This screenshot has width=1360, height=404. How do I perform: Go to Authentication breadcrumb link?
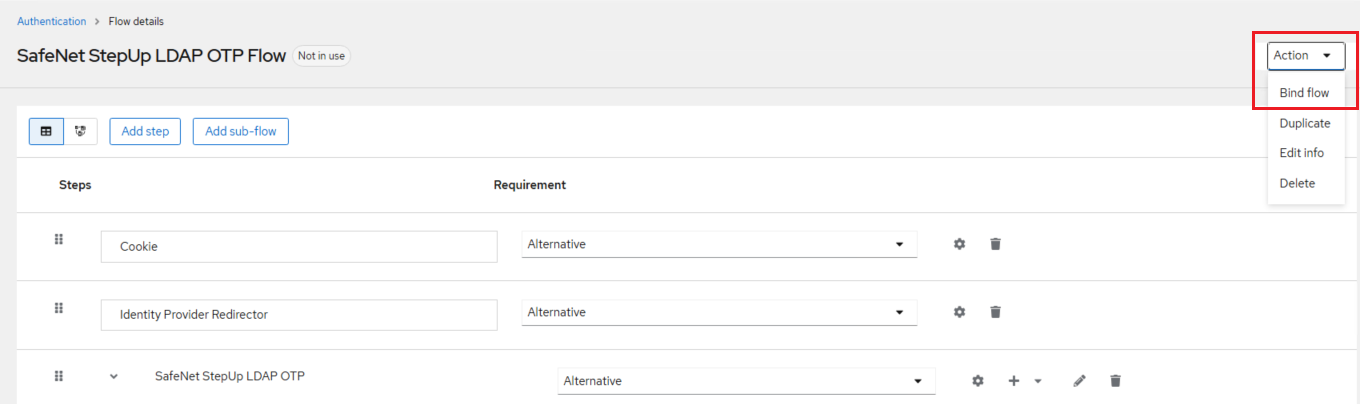[x=49, y=21]
